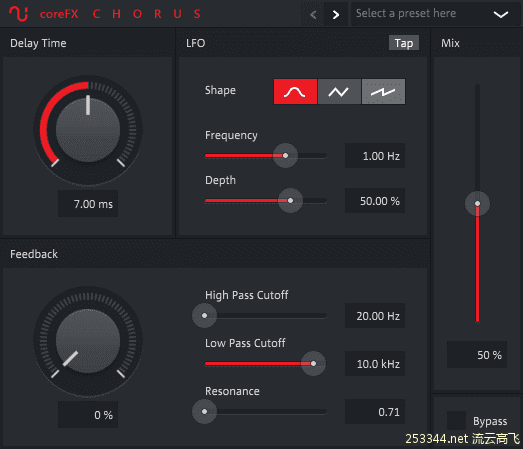Select the sine wave LFO shape

[x=295, y=91]
